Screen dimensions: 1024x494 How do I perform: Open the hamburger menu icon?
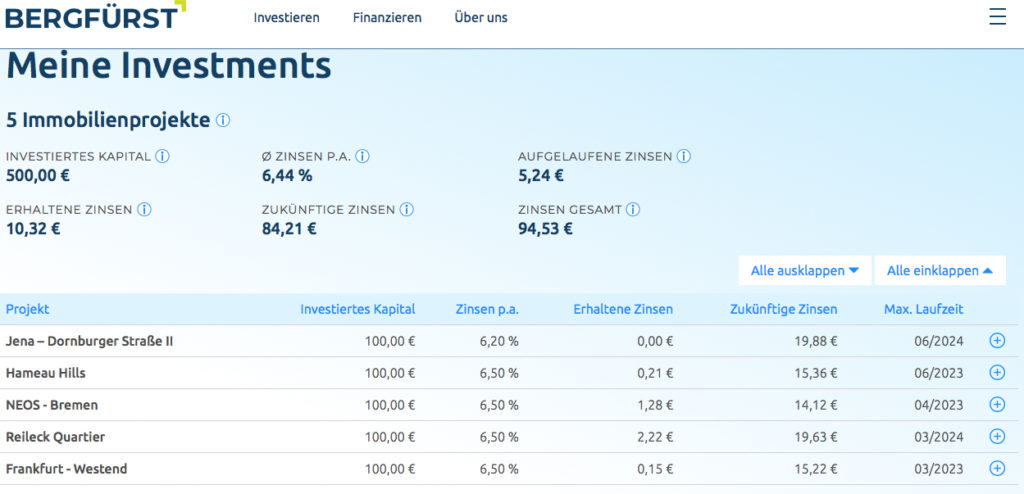tap(997, 16)
